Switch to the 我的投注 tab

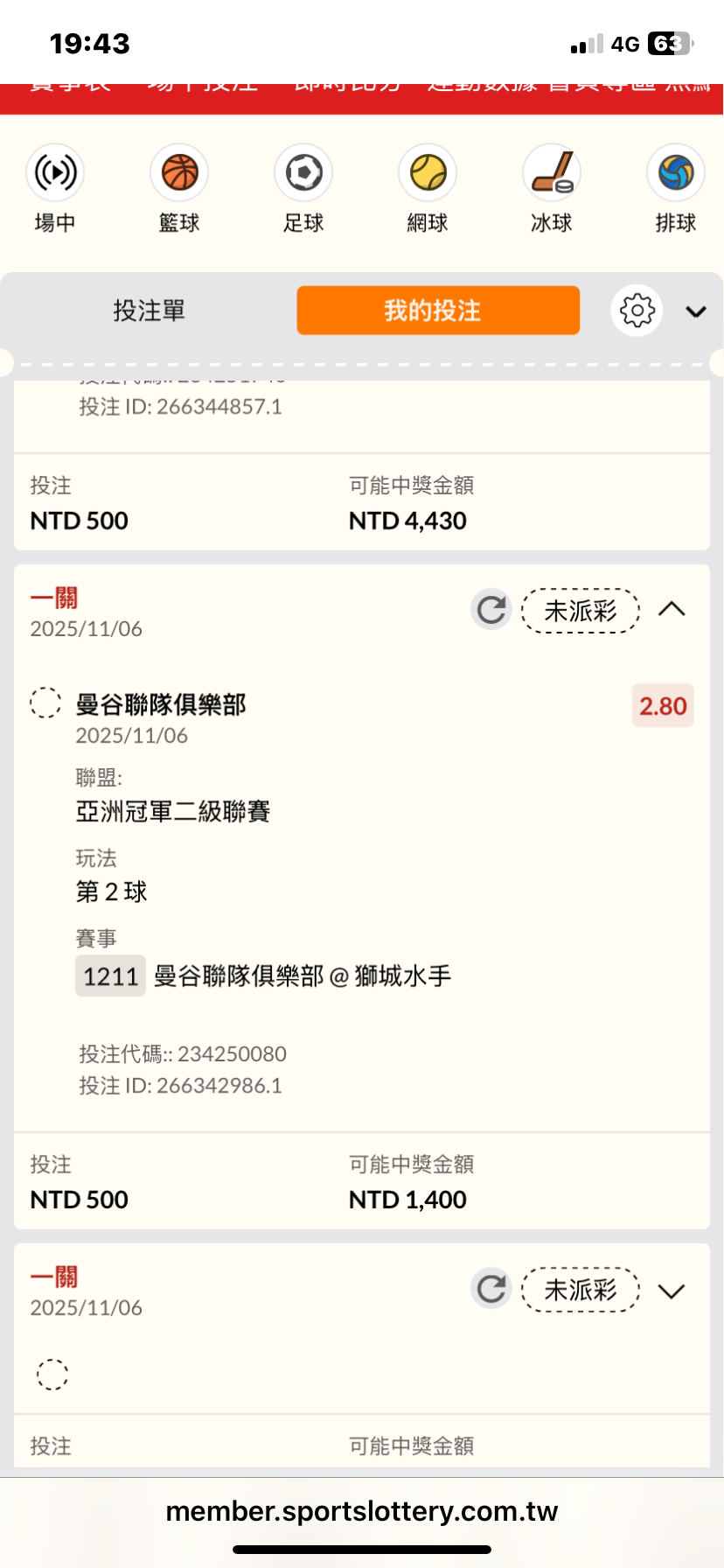(438, 311)
